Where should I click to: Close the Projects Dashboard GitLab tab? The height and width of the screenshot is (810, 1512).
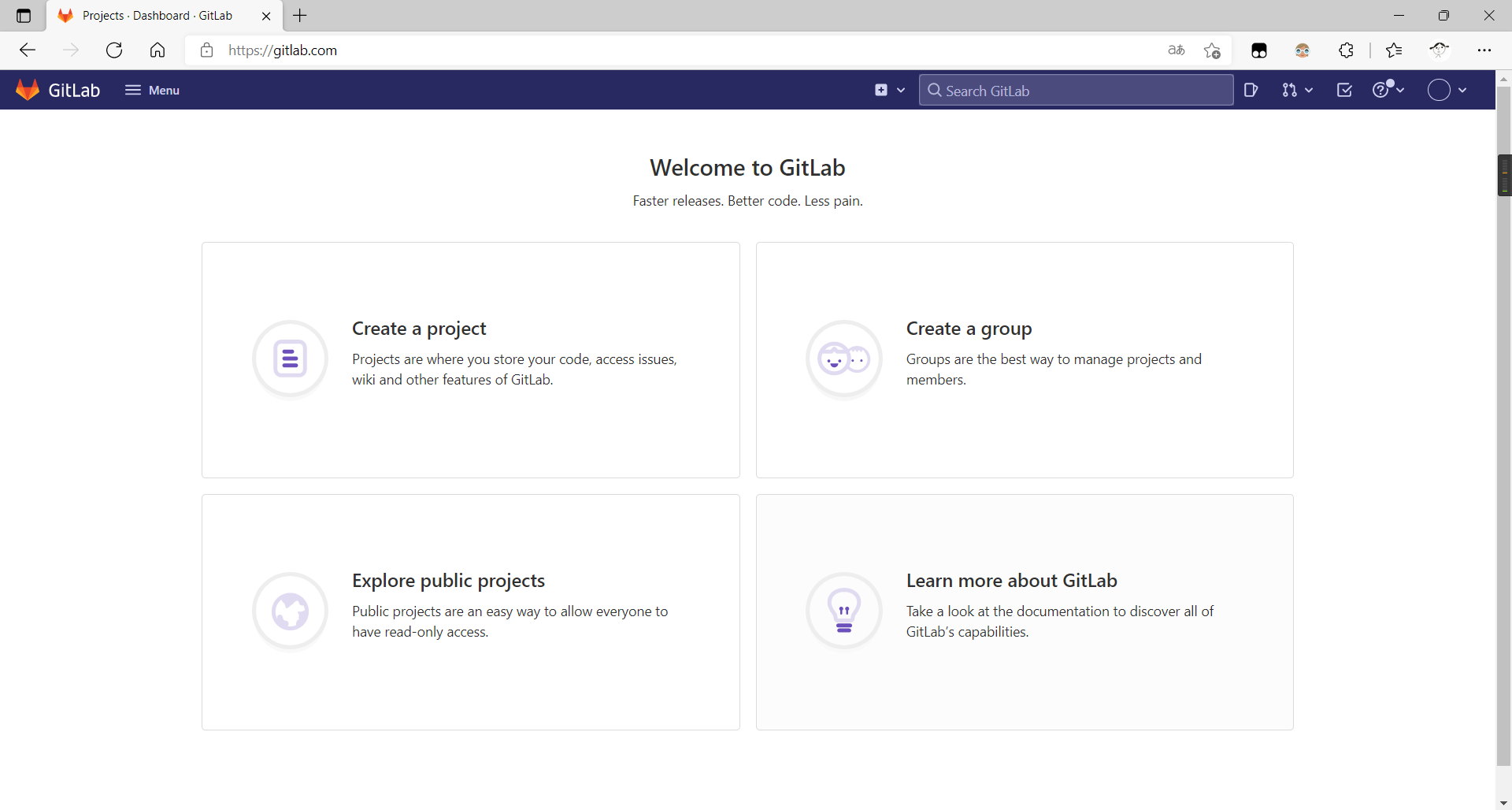[x=266, y=16]
